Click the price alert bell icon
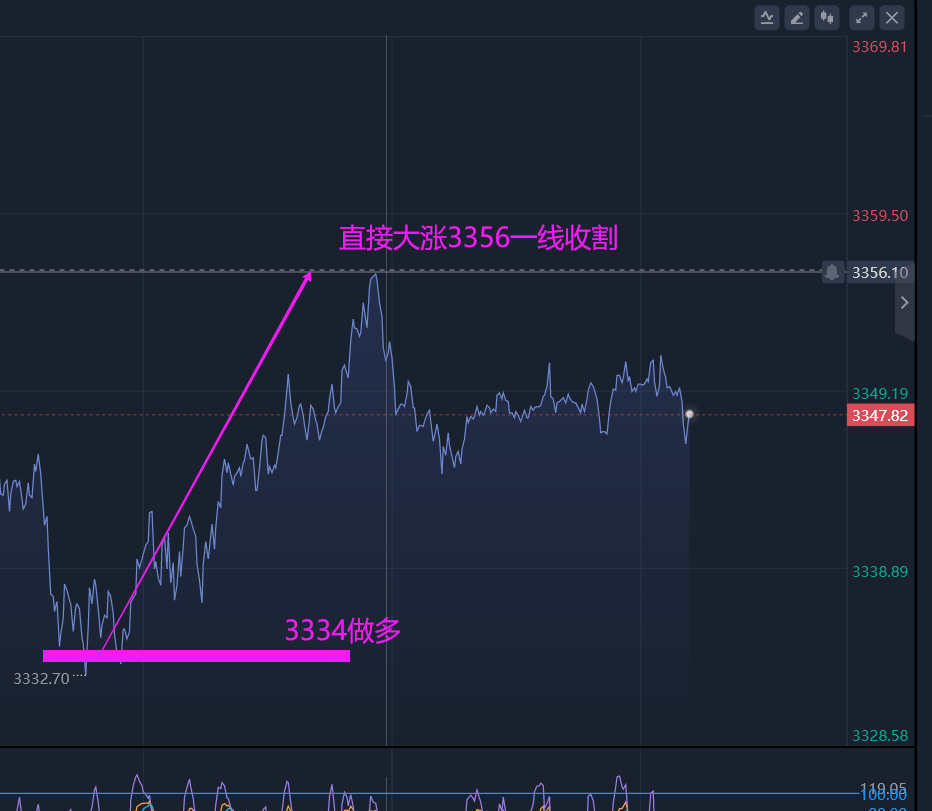The height and width of the screenshot is (811, 932). 832,272
